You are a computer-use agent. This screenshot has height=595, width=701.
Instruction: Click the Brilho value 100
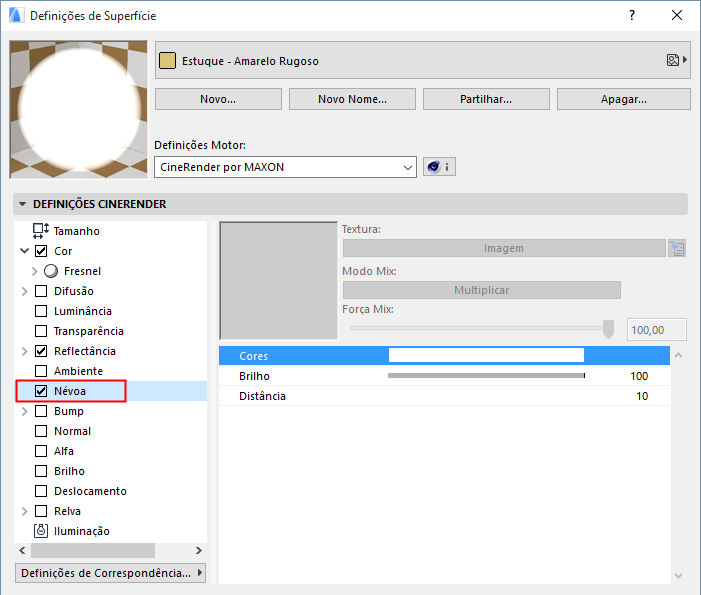(639, 376)
